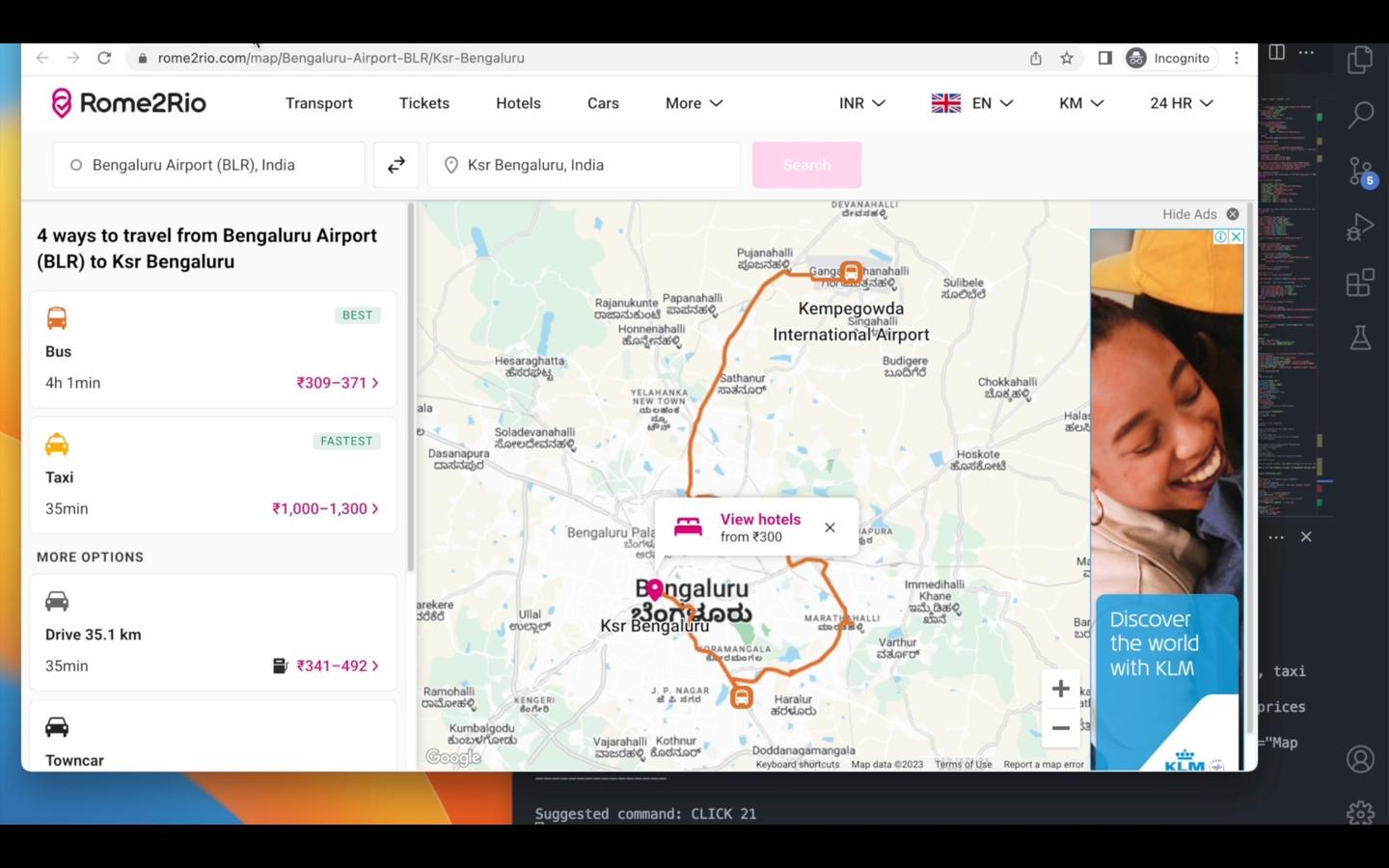Click the Drive car icon

click(x=57, y=602)
